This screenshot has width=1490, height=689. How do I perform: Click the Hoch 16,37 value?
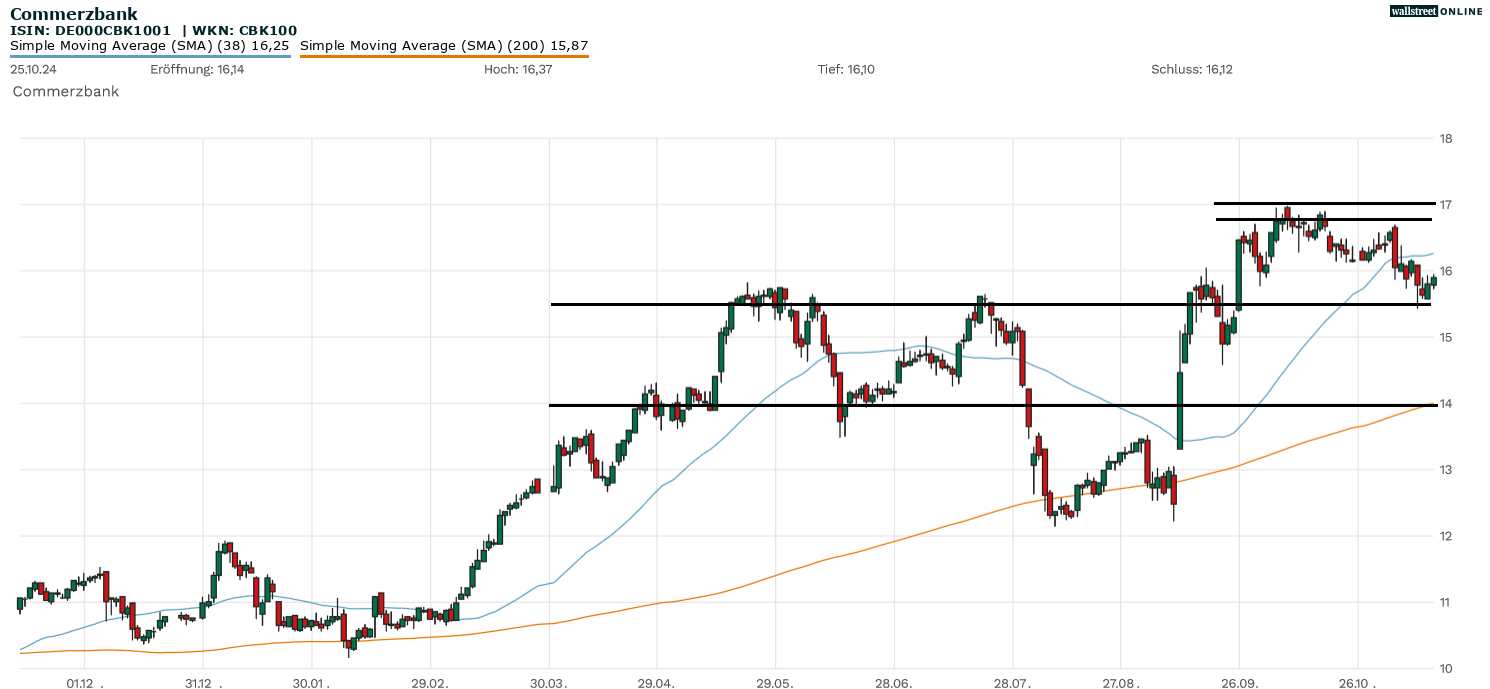click(x=518, y=70)
